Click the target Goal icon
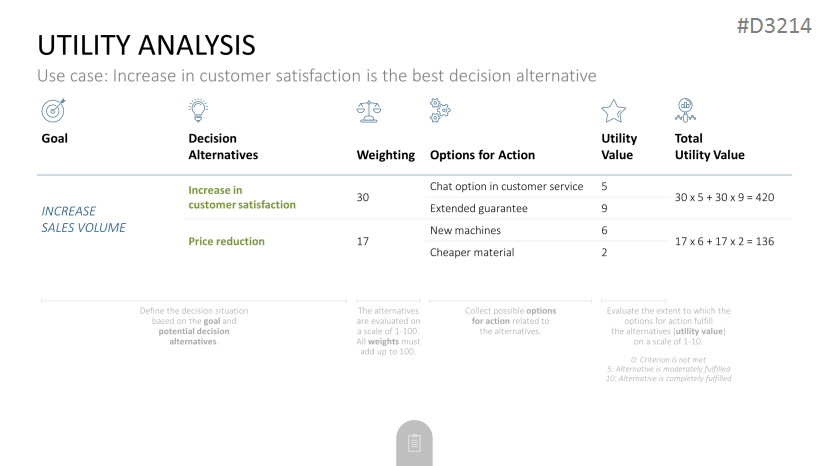Image resolution: width=829 pixels, height=466 pixels. click(x=53, y=110)
